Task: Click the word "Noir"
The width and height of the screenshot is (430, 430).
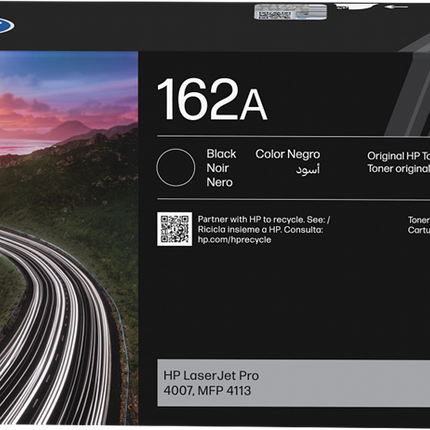Action: [x=218, y=168]
